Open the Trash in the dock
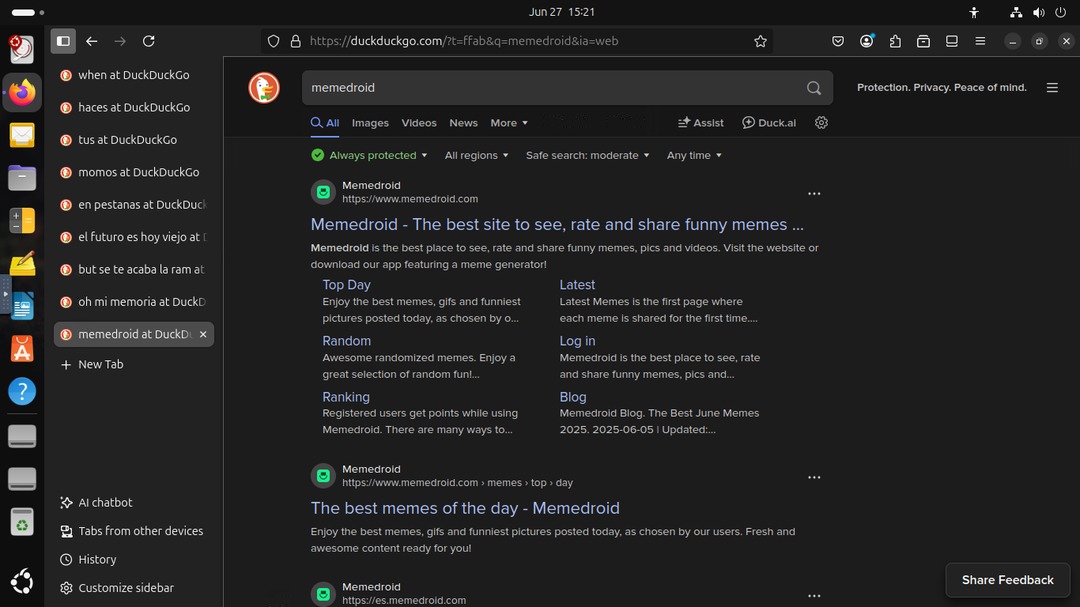 22,522
